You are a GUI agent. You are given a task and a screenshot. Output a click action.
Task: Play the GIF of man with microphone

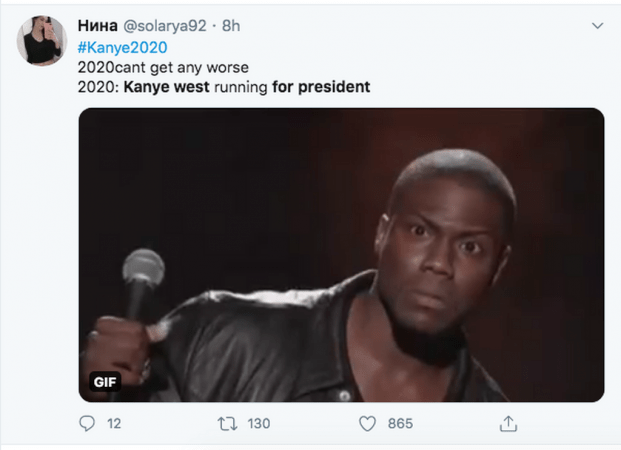[341, 255]
